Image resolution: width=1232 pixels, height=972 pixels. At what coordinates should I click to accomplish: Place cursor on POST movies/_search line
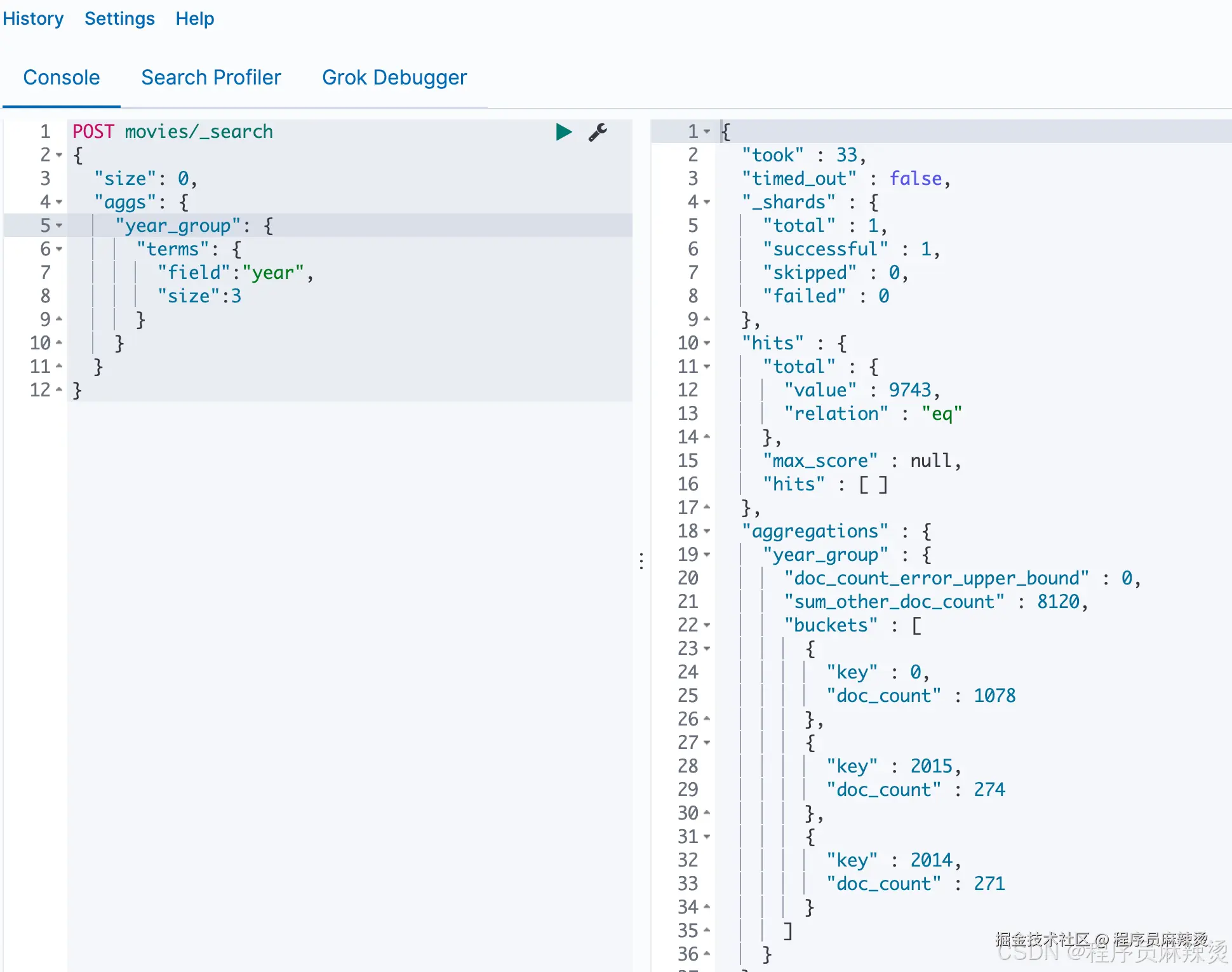click(173, 132)
